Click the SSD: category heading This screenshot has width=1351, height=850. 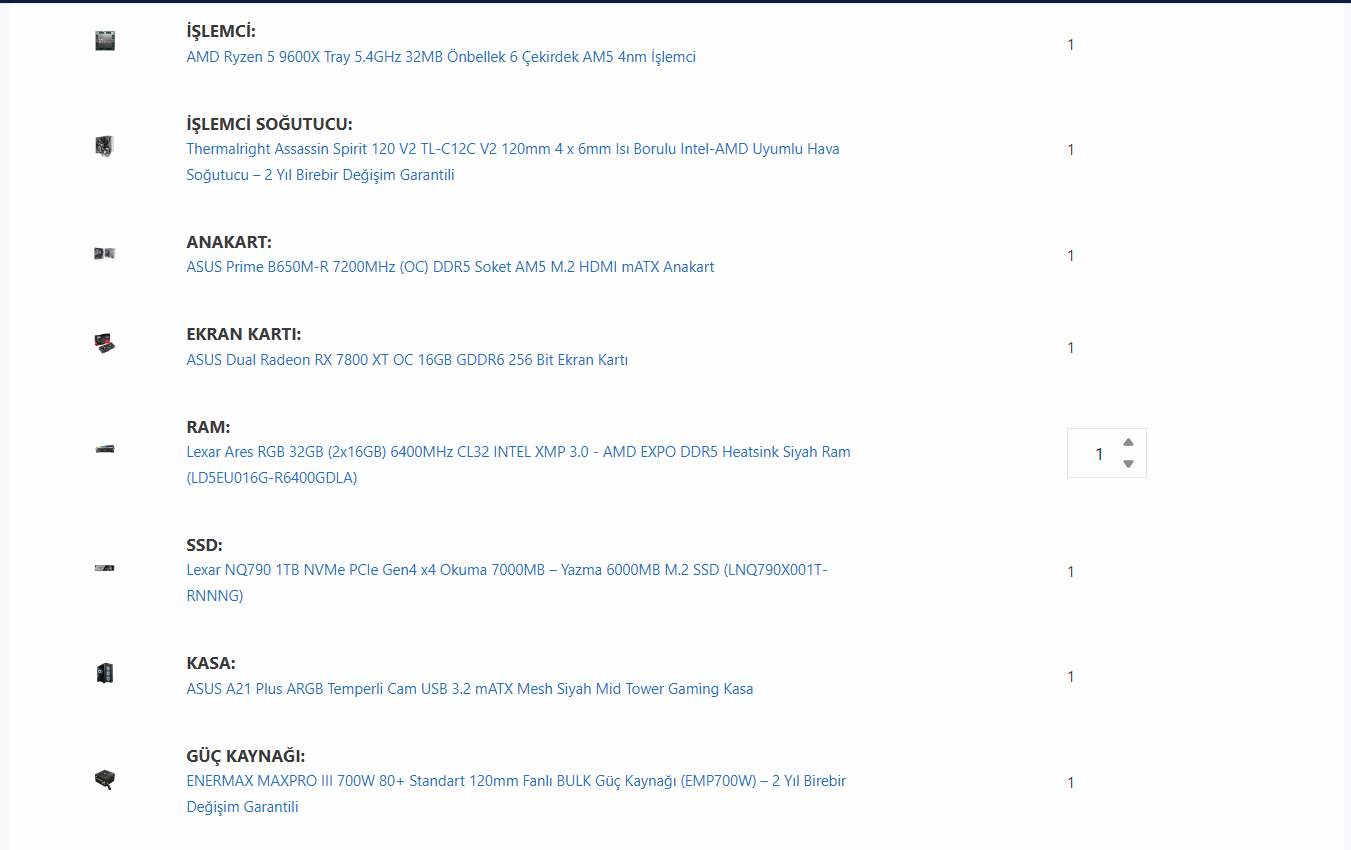tap(204, 545)
